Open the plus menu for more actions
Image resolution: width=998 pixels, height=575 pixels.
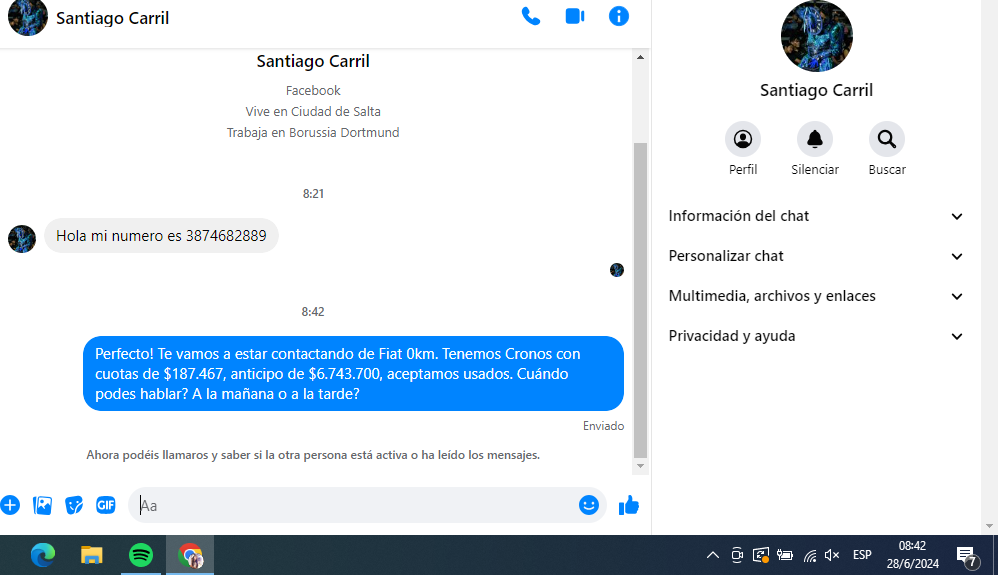coord(10,505)
